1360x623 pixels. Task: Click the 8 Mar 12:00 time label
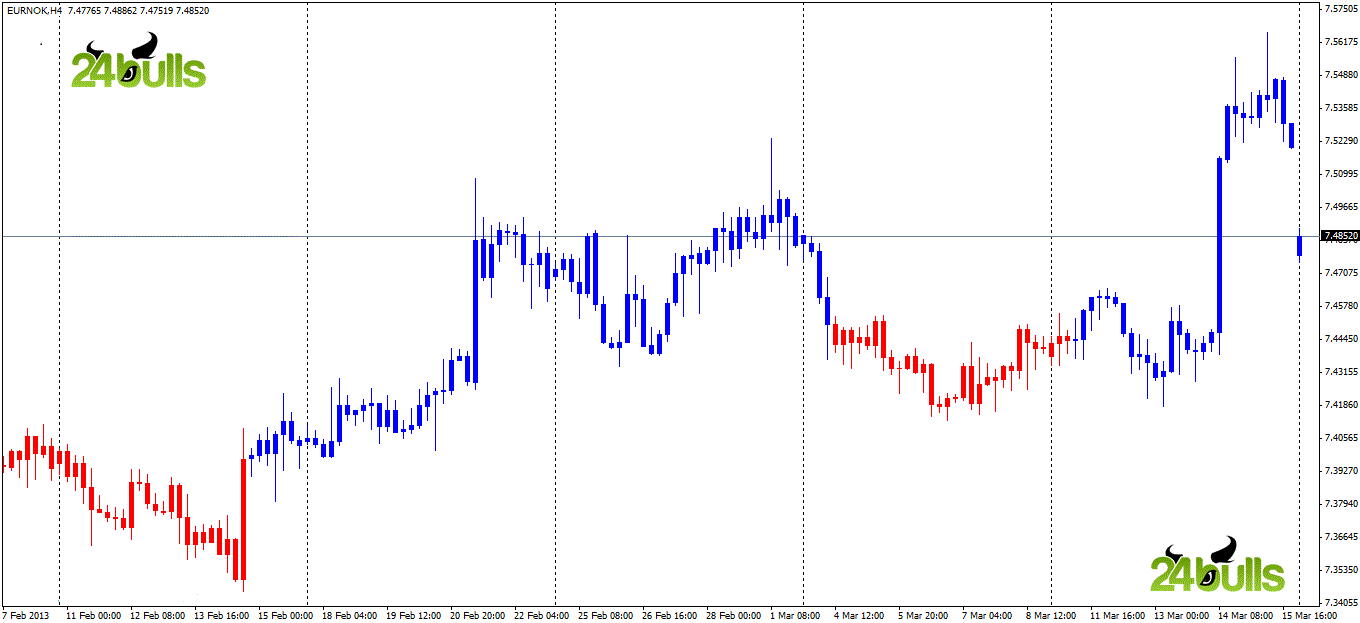[x=1051, y=616]
